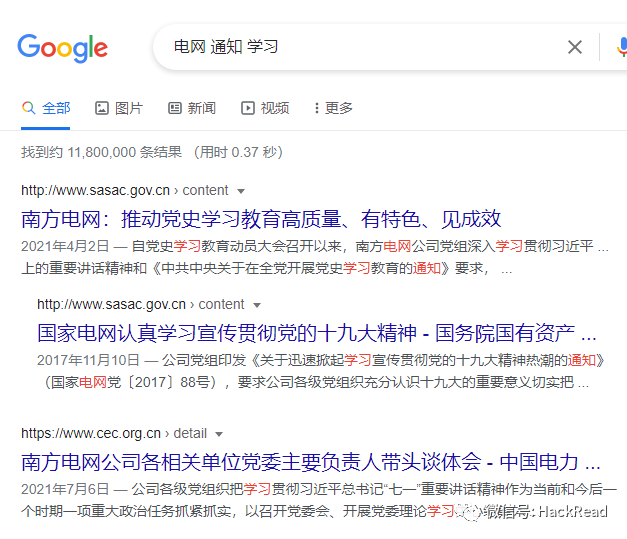Open the 更多 menu
The height and width of the screenshot is (539, 627).
tap(333, 108)
